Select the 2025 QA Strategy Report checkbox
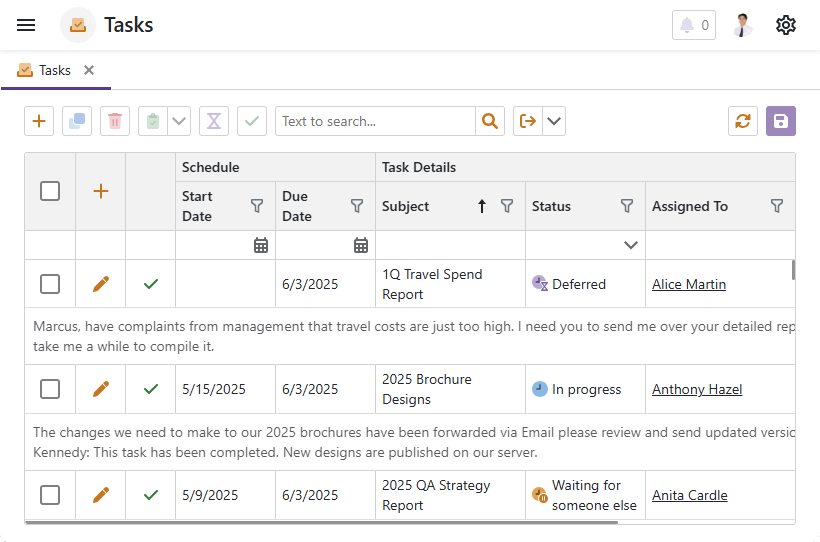This screenshot has width=820, height=542. [50, 495]
